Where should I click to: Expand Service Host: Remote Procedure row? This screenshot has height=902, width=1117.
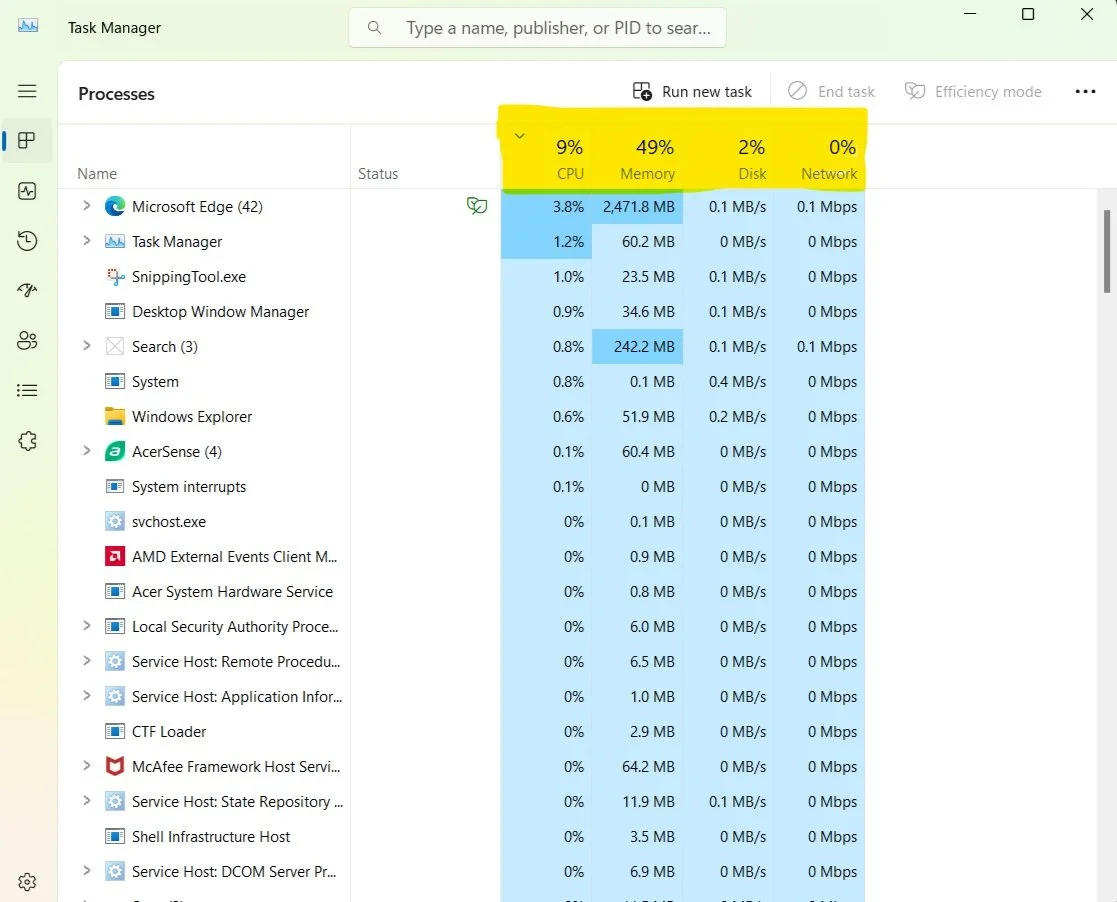click(x=87, y=660)
